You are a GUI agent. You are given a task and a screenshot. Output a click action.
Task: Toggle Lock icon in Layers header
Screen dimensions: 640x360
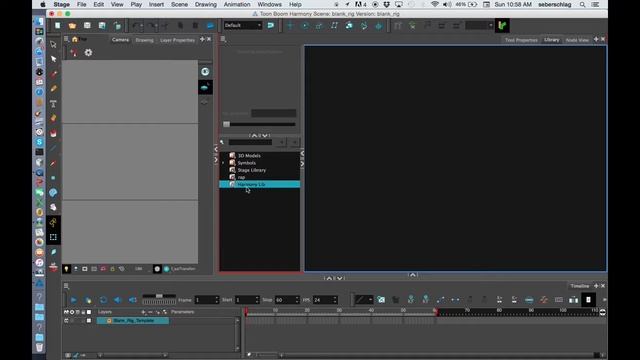point(83,312)
